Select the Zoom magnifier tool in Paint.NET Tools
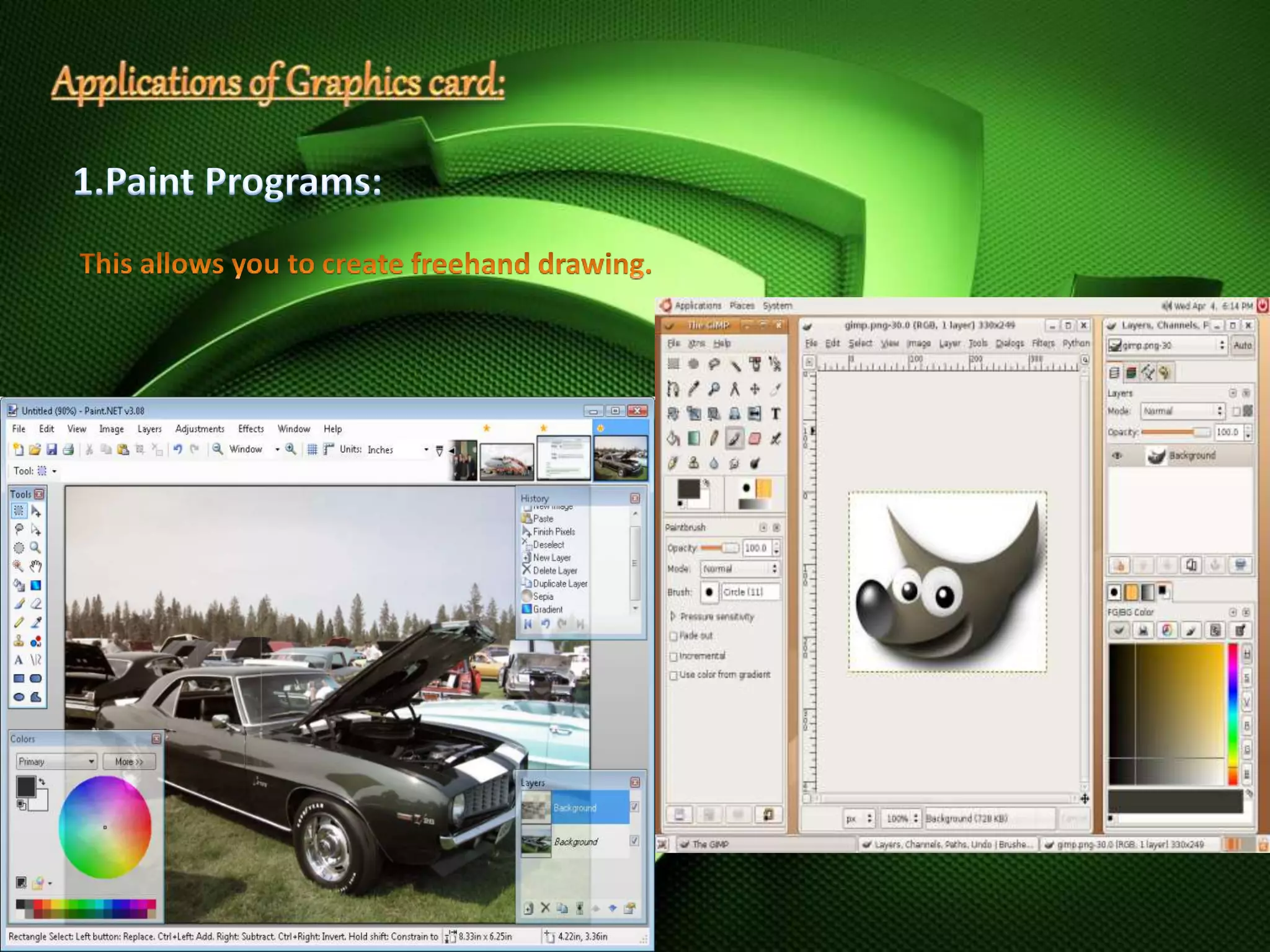The height and width of the screenshot is (952, 1270). pos(35,548)
